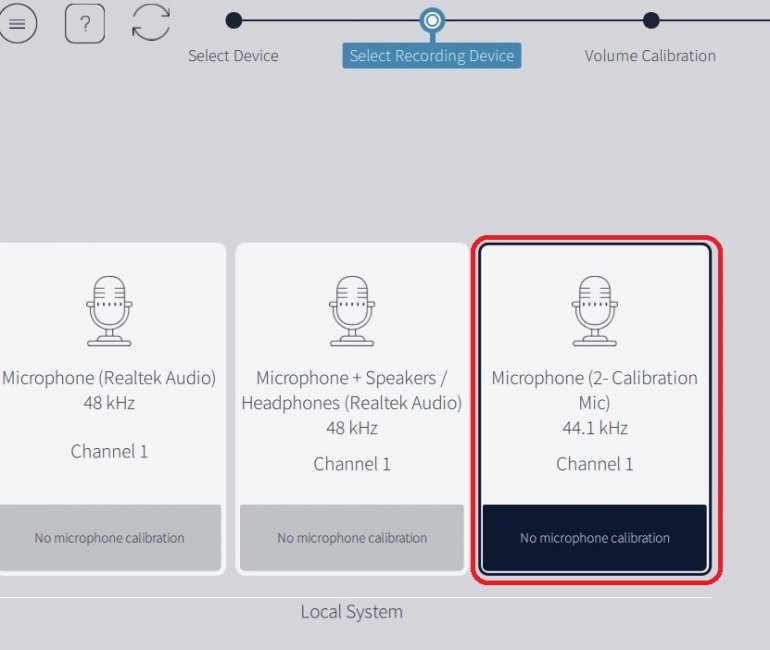Click the Local System section label
Image resolution: width=770 pixels, height=650 pixels.
[x=351, y=612]
